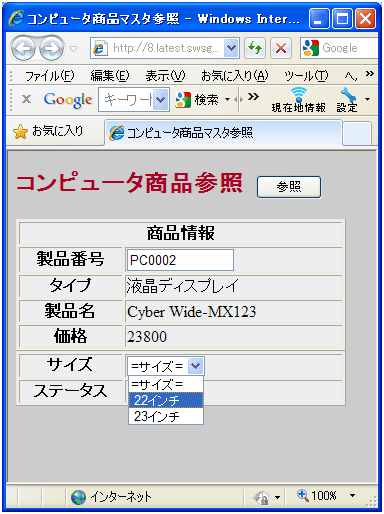
Task: Open the 編集(E) menu
Action: coord(110,76)
